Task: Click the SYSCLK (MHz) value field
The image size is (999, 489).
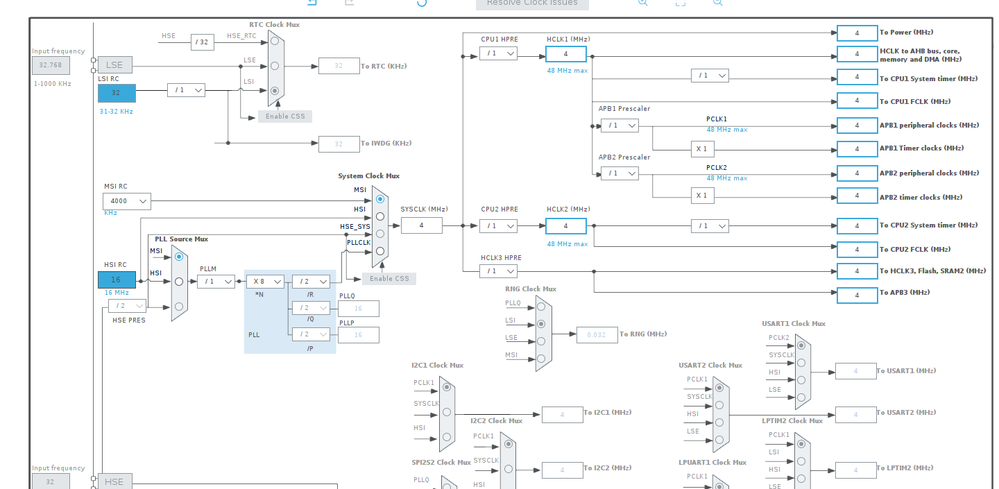Action: [421, 225]
